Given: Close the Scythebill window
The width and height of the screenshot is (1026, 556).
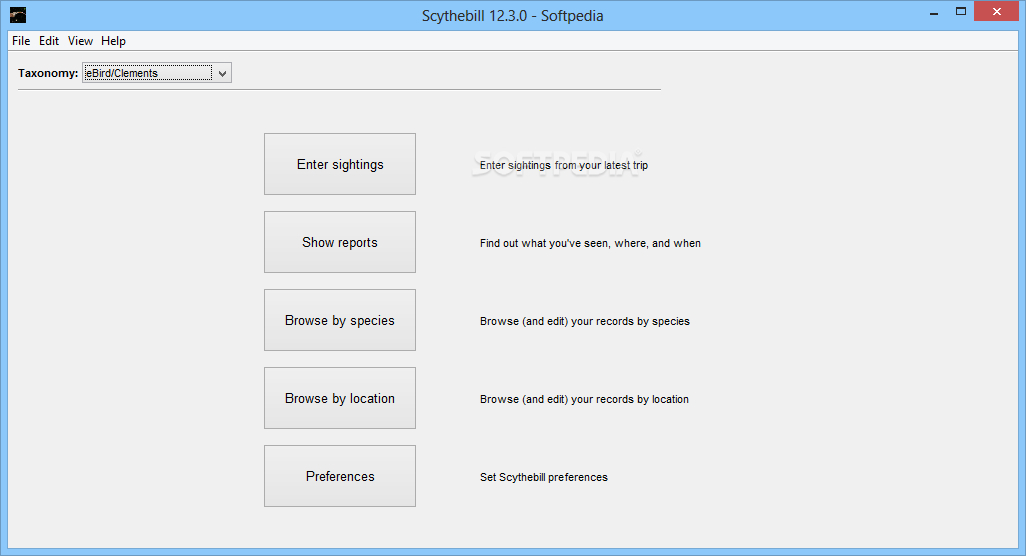Looking at the screenshot, I should click(997, 11).
